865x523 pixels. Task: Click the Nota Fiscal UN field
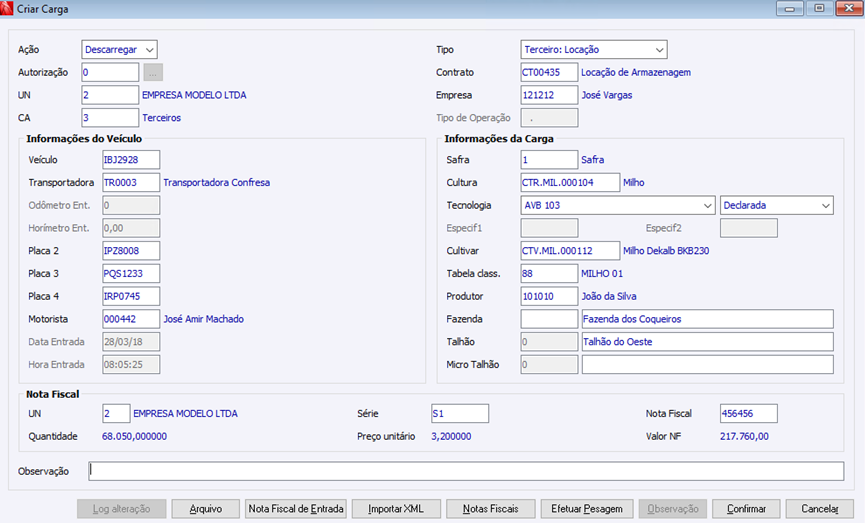click(x=116, y=413)
